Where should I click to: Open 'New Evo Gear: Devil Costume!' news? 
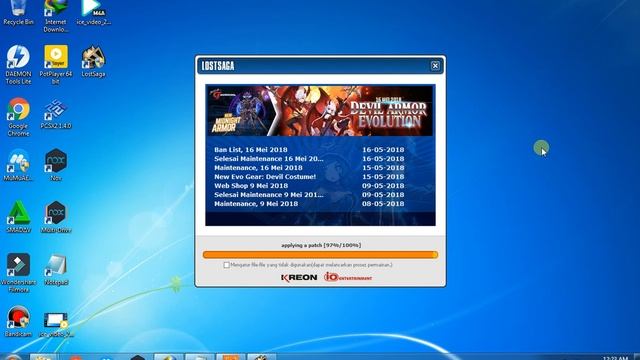tap(265, 177)
